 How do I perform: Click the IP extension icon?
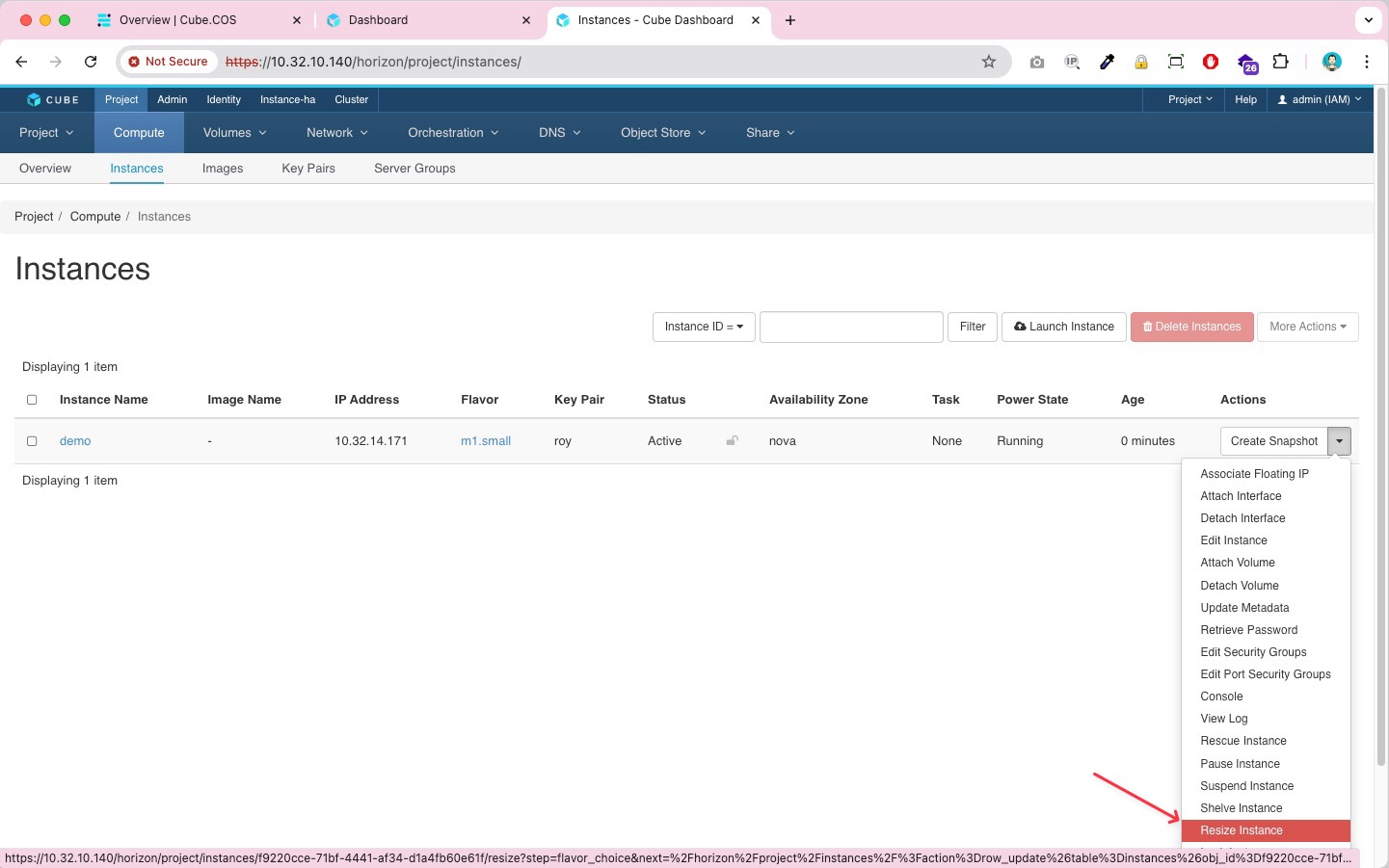coord(1072,62)
